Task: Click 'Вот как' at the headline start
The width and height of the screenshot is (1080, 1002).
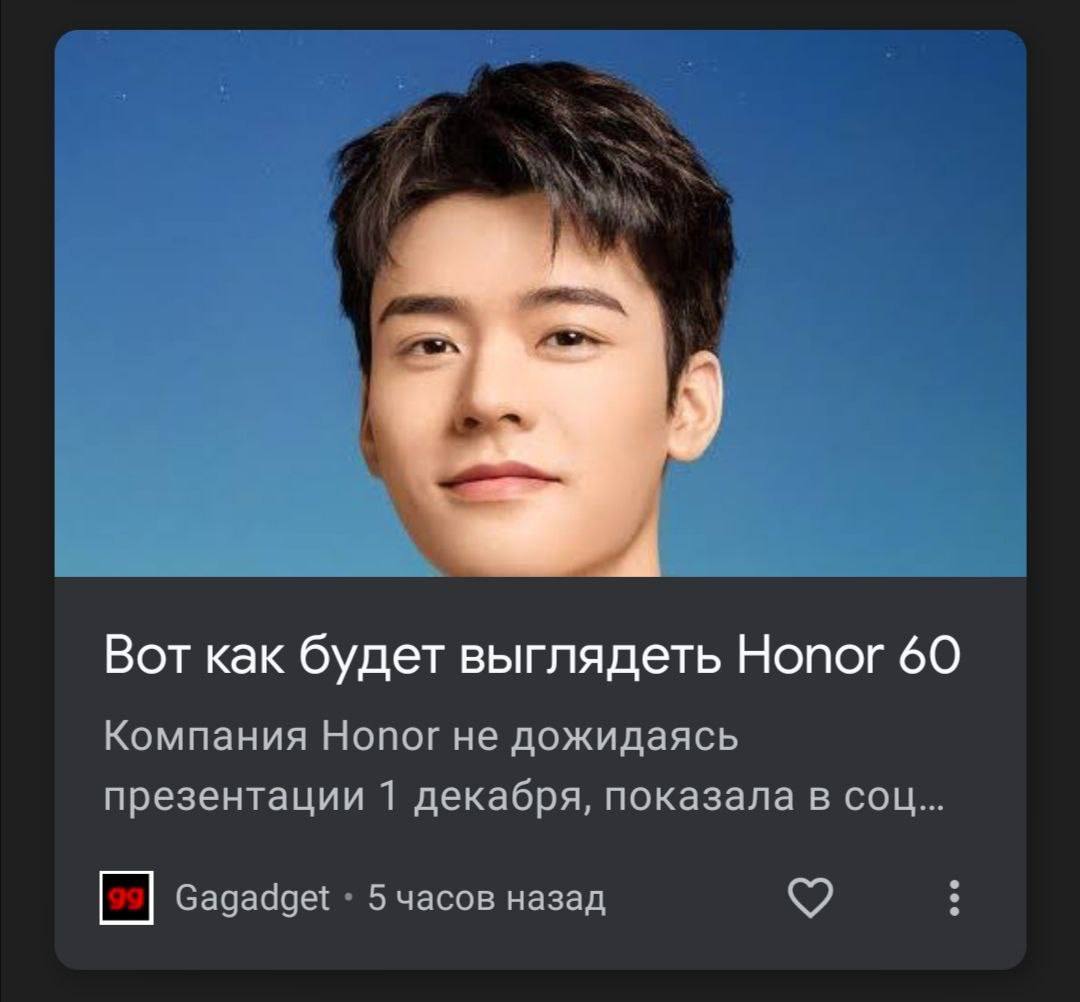Action: tap(194, 656)
